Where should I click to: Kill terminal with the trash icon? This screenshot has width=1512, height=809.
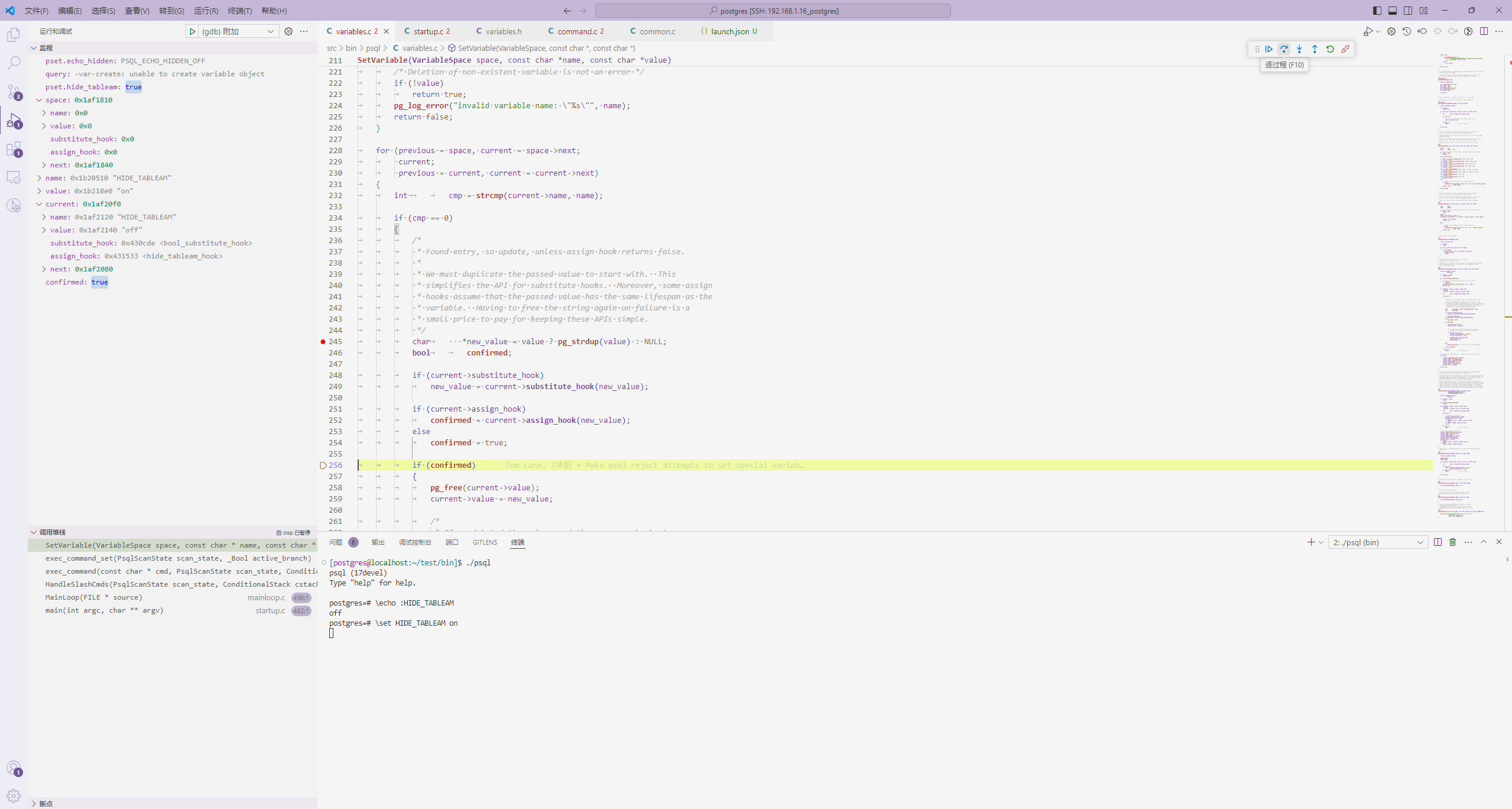coord(1453,542)
